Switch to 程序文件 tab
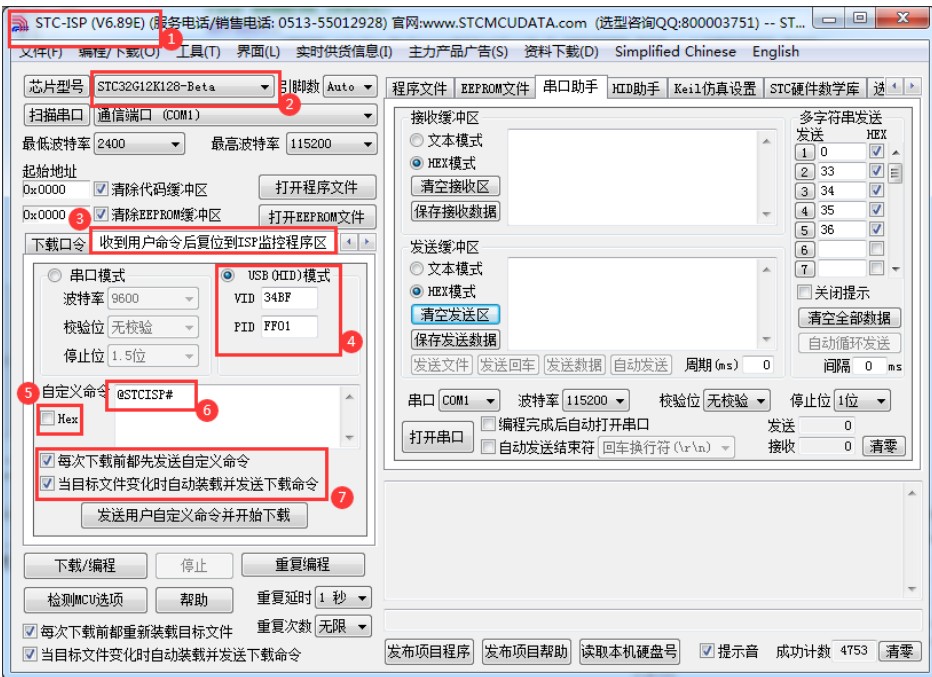Screen dimensions: 932x677 tap(420, 89)
